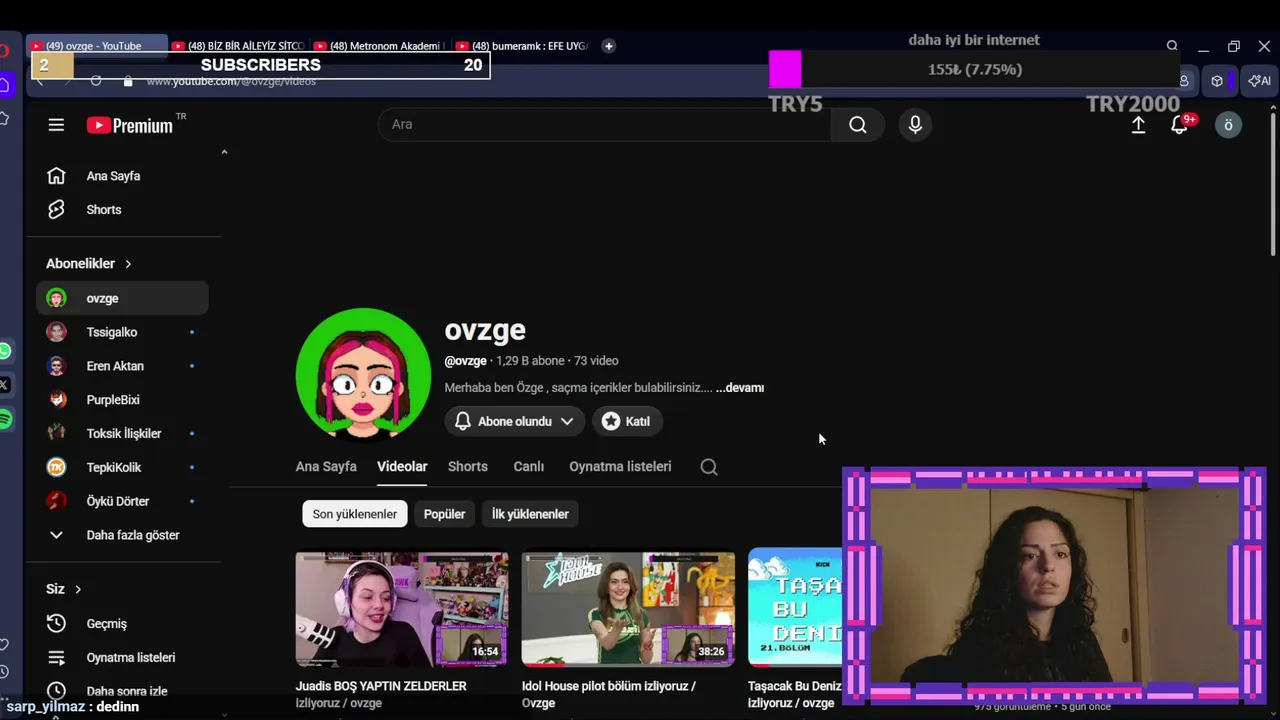
Task: Open the YouTube hamburger guide menu
Action: (x=56, y=125)
